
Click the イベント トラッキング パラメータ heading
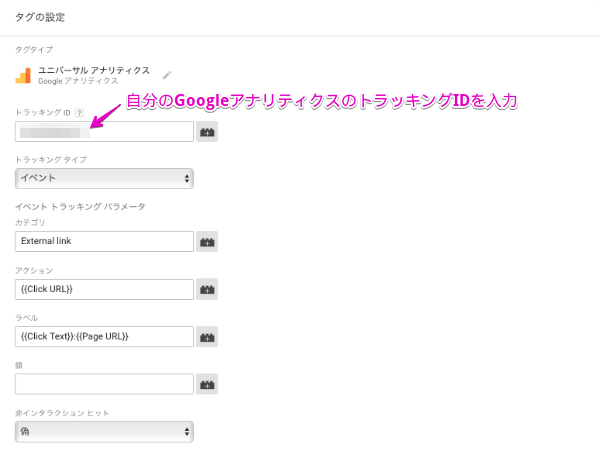click(x=80, y=207)
